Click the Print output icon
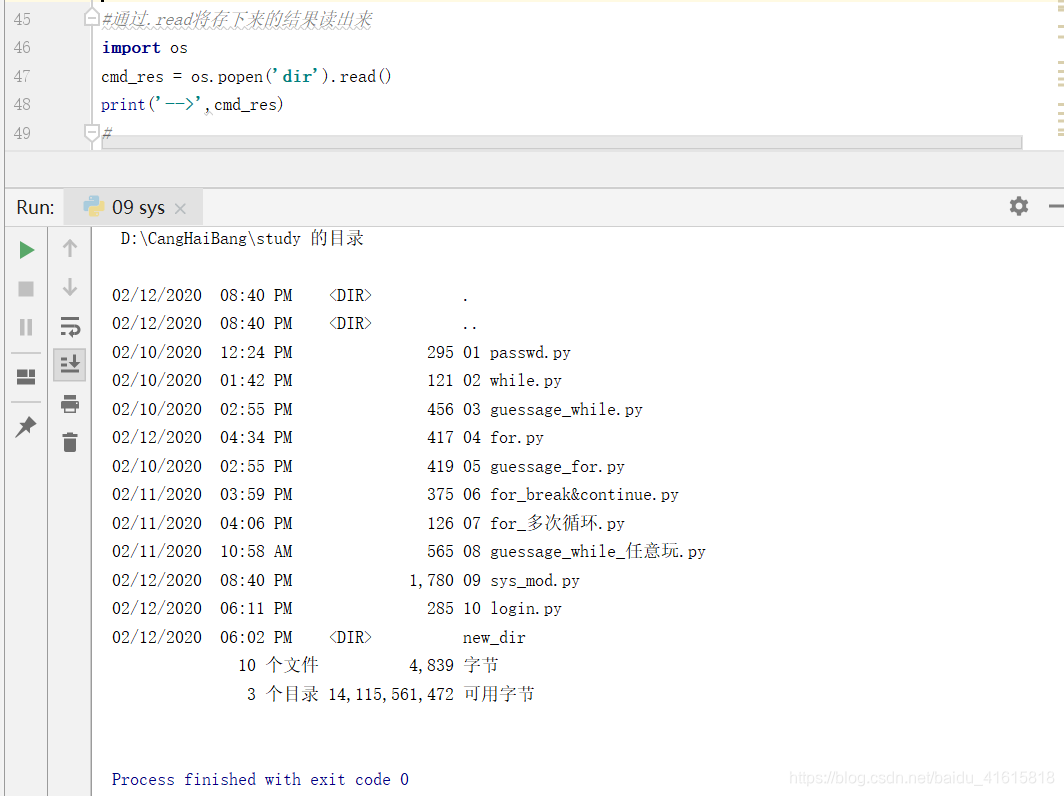The height and width of the screenshot is (796, 1064). pos(70,404)
